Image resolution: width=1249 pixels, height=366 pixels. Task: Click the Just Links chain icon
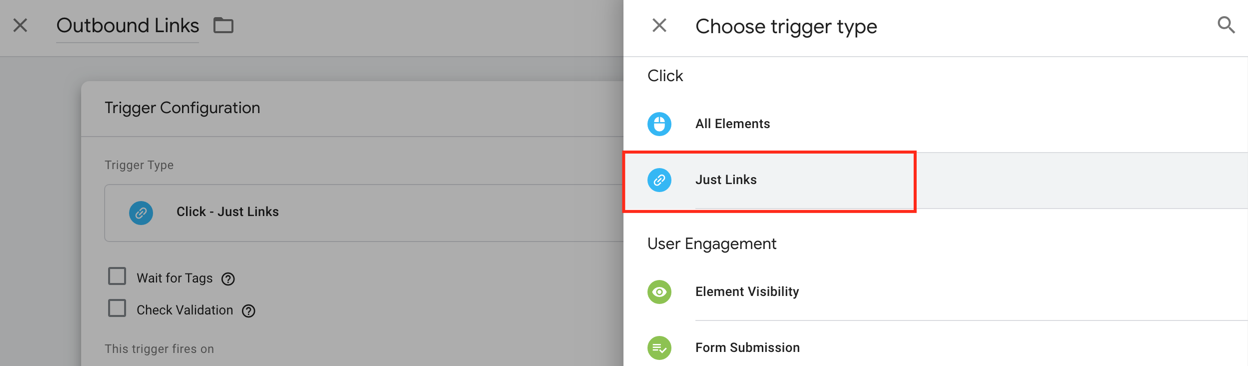coord(659,180)
